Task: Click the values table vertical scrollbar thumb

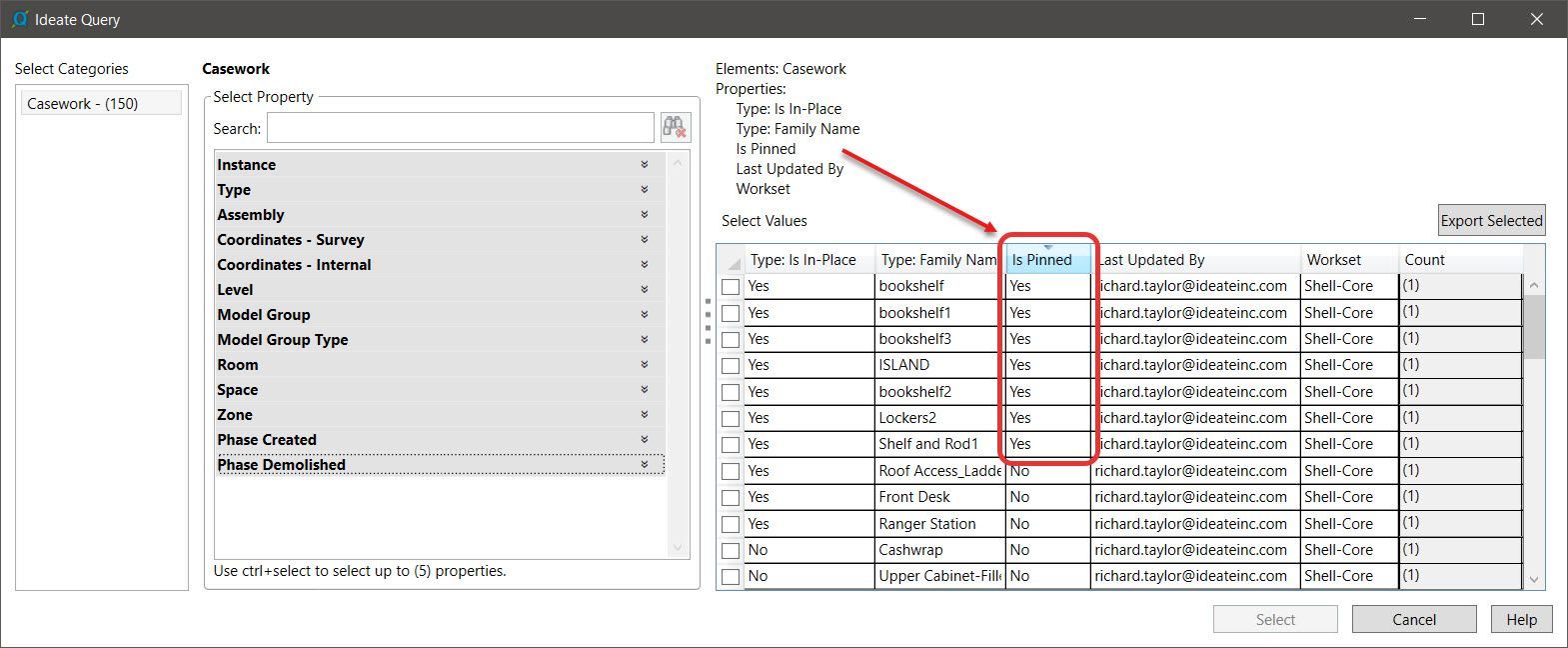Action: (1534, 326)
